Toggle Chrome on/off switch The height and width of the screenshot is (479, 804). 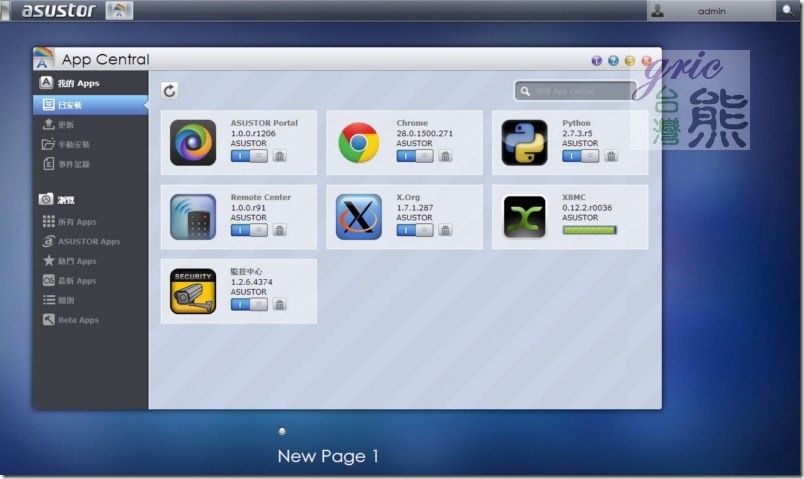(415, 156)
